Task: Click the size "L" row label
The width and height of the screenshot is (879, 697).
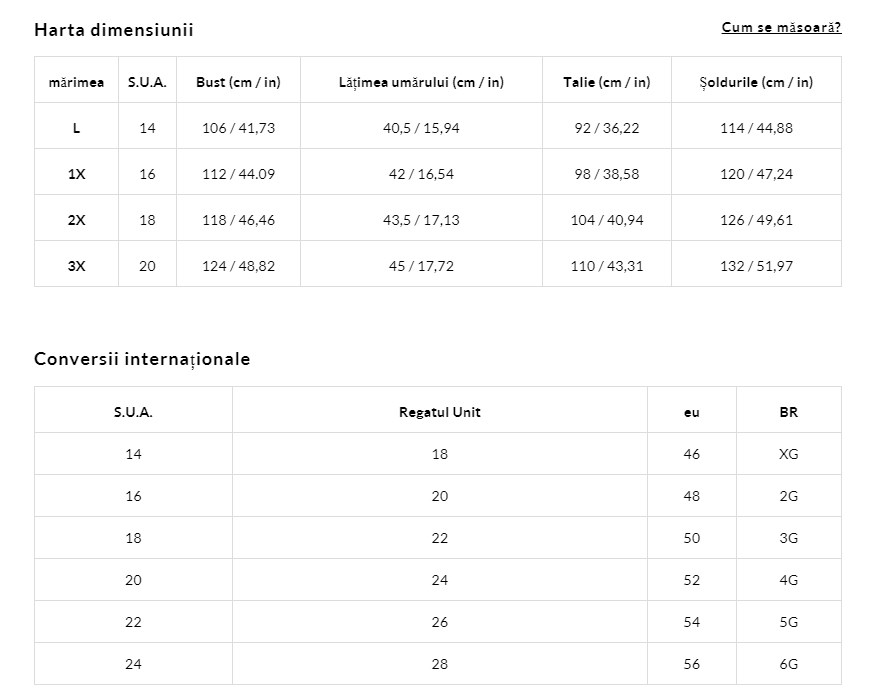Action: tap(76, 128)
